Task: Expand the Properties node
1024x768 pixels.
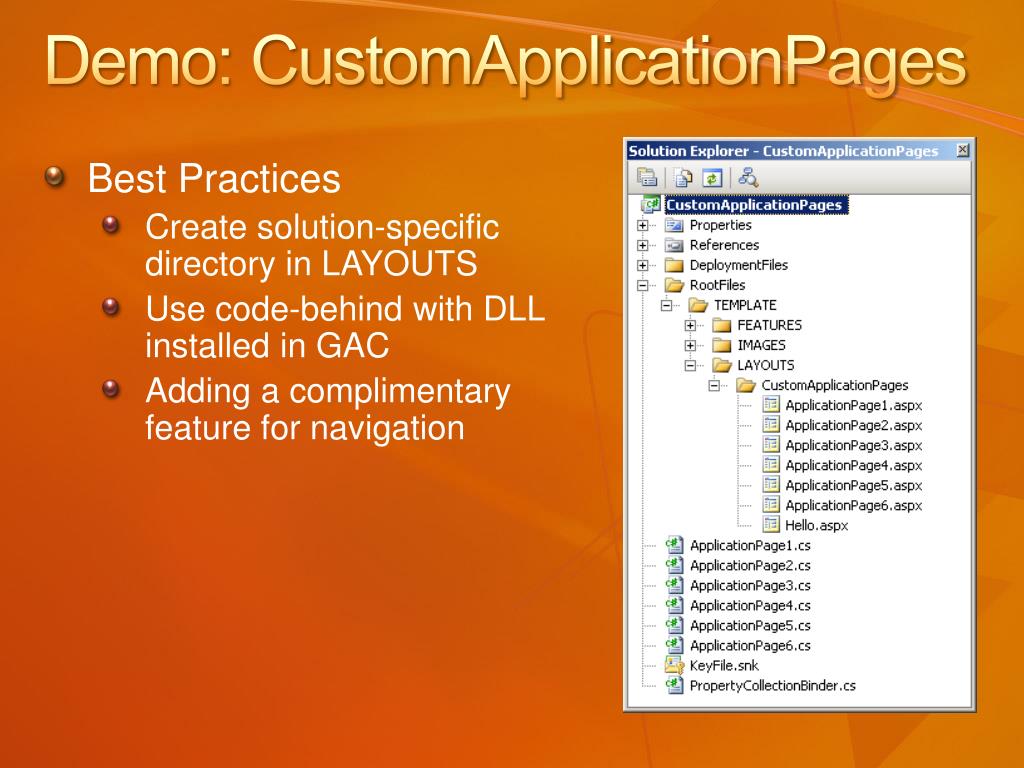Action: pos(643,225)
